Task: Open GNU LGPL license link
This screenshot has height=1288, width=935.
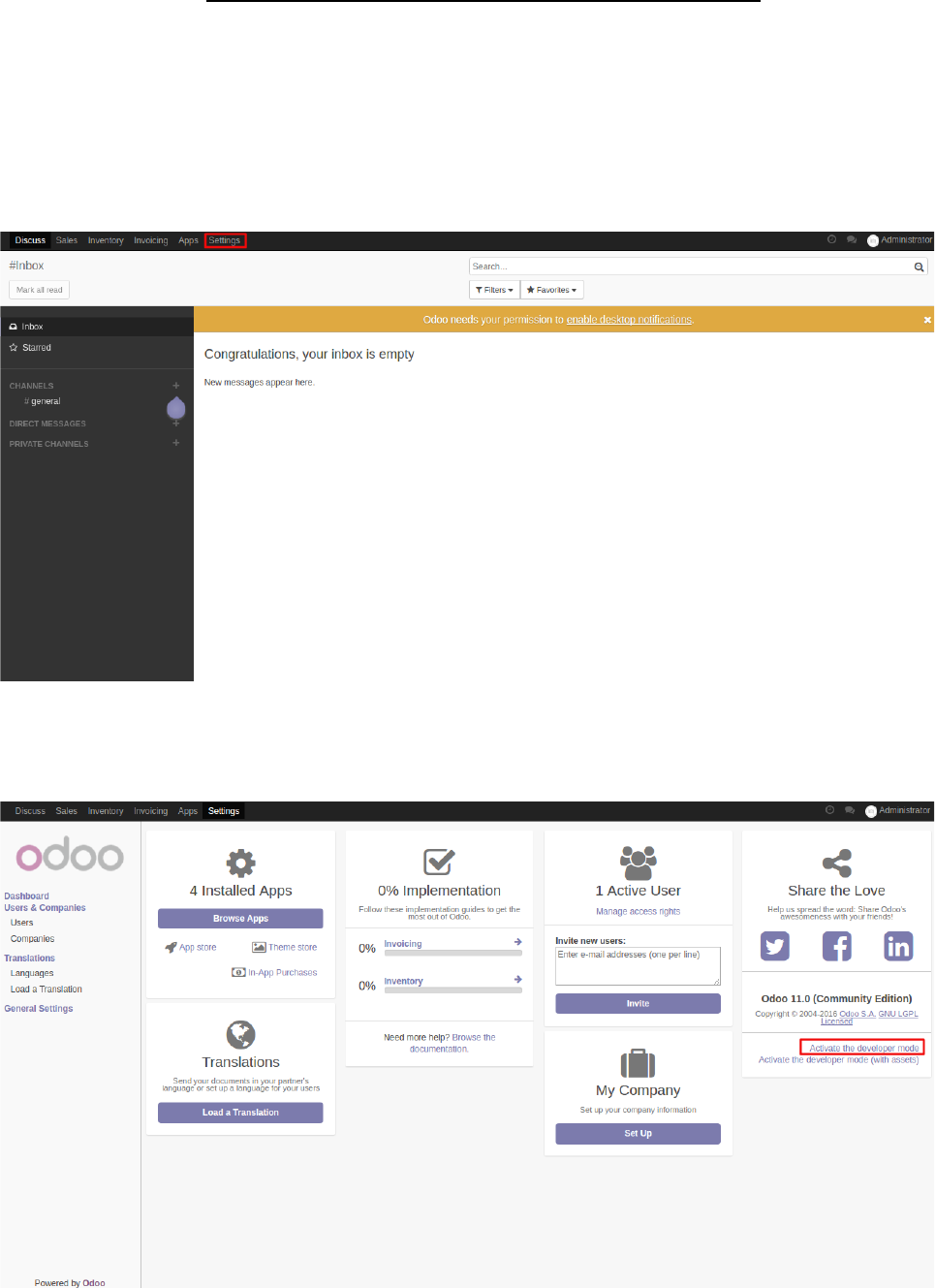Action: [898, 1014]
